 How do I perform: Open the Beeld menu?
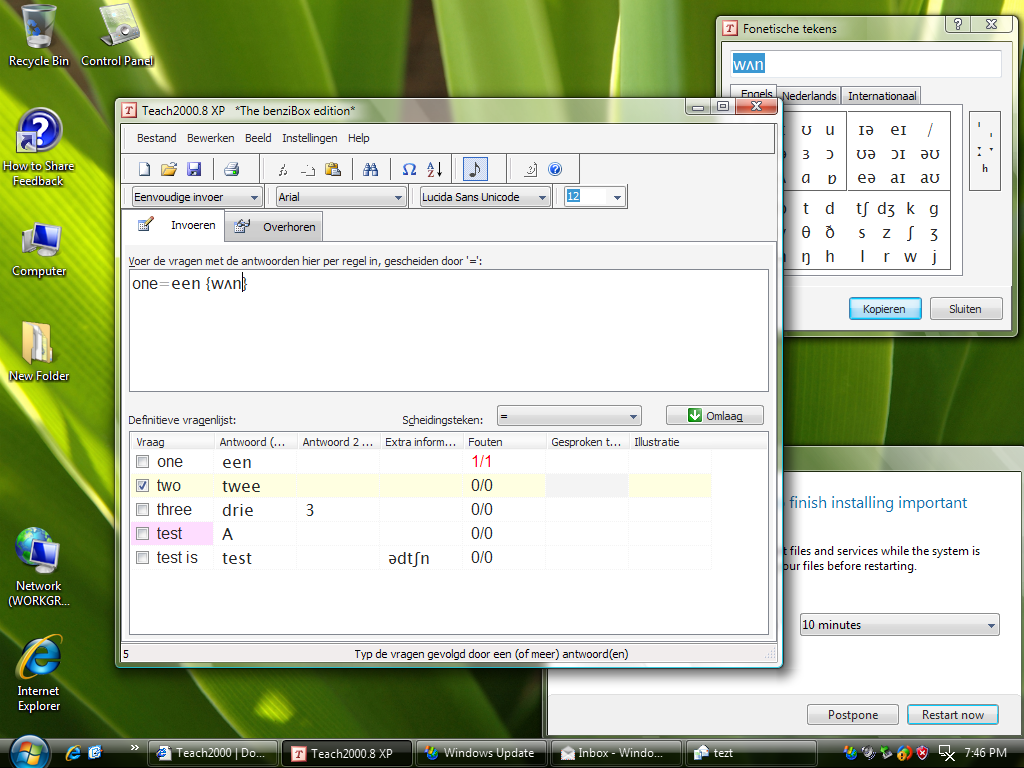tap(258, 138)
